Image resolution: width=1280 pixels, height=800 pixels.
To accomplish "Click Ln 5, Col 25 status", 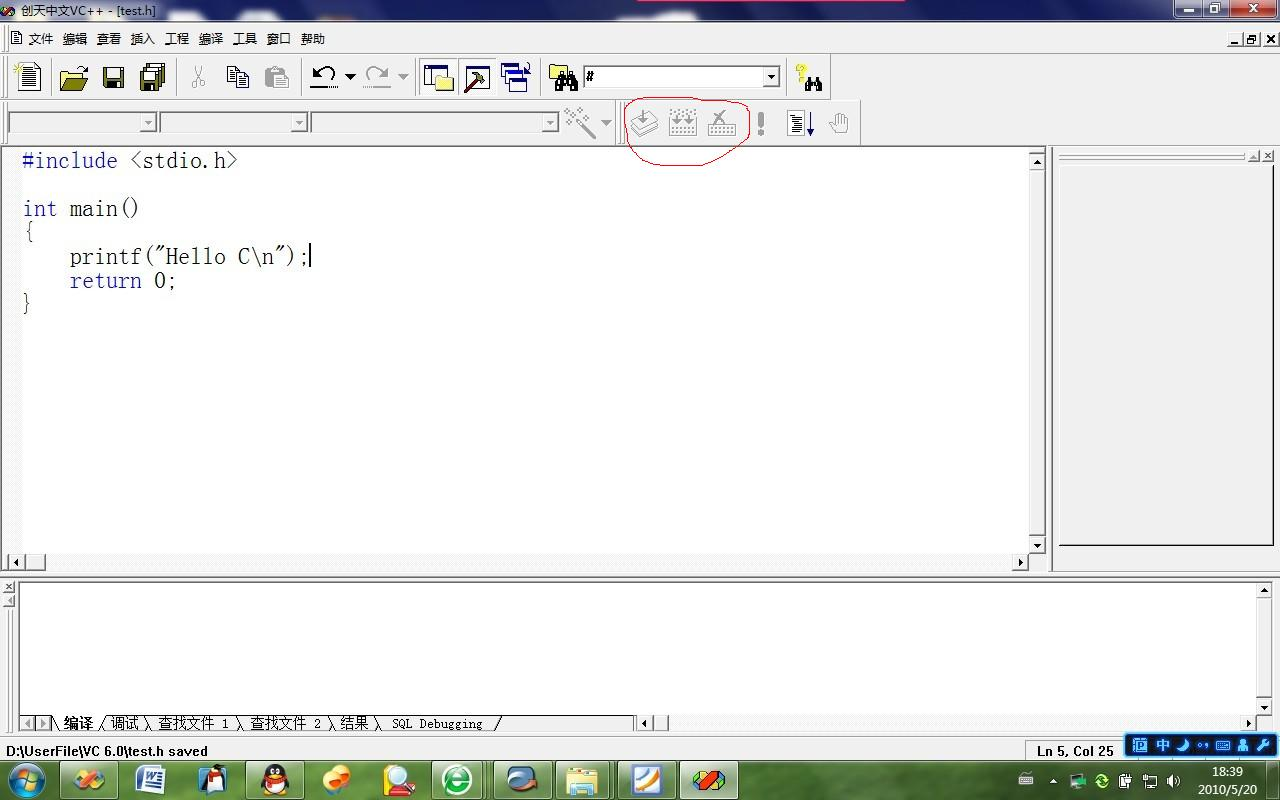I will point(1075,751).
